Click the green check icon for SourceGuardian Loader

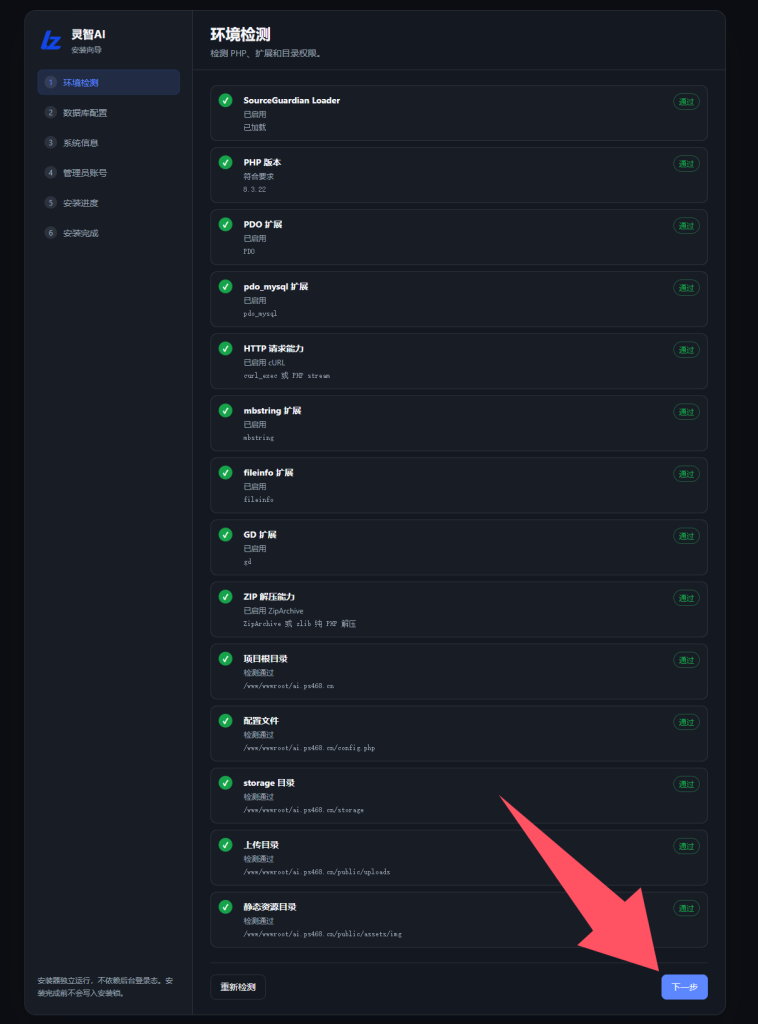(x=225, y=101)
